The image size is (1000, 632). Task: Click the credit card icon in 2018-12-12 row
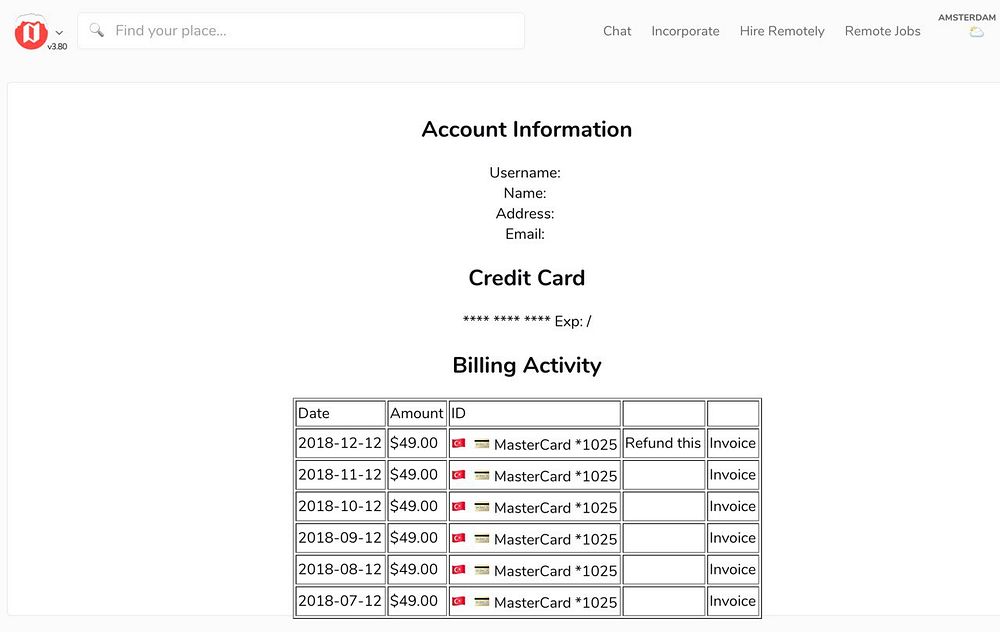[482, 443]
